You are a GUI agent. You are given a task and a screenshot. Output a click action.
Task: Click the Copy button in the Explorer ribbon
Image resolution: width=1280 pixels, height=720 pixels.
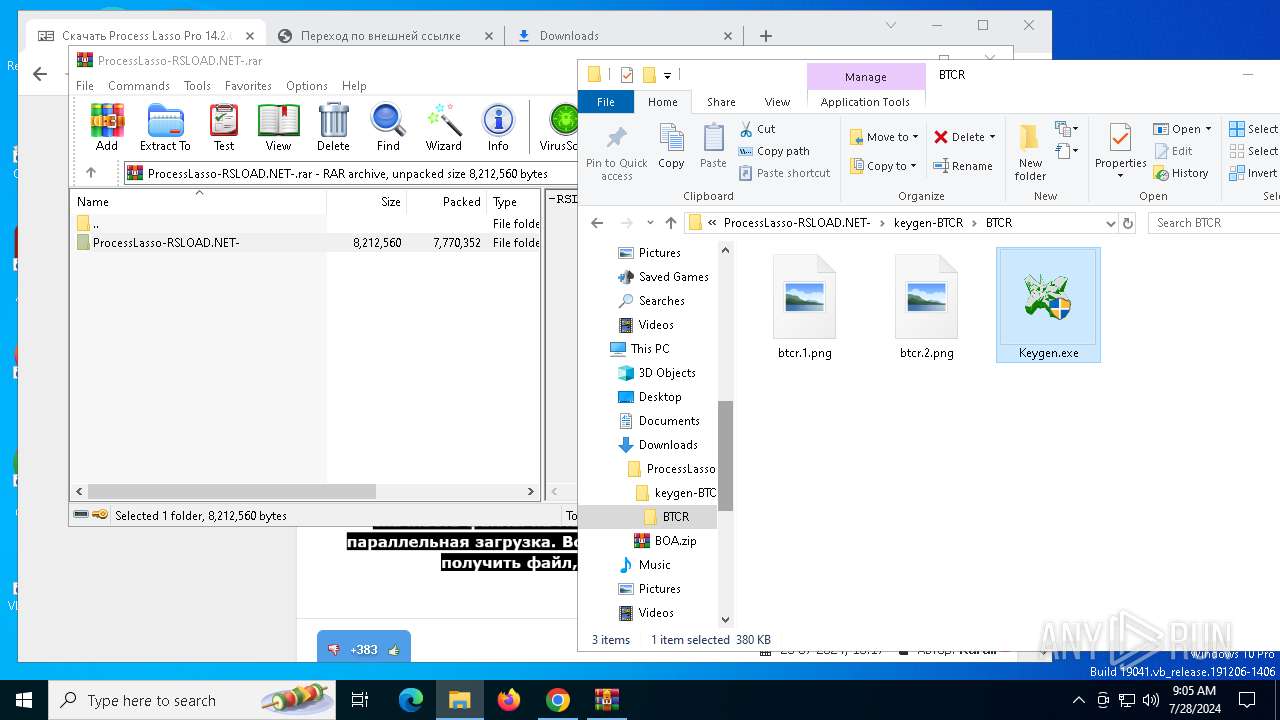click(x=671, y=146)
